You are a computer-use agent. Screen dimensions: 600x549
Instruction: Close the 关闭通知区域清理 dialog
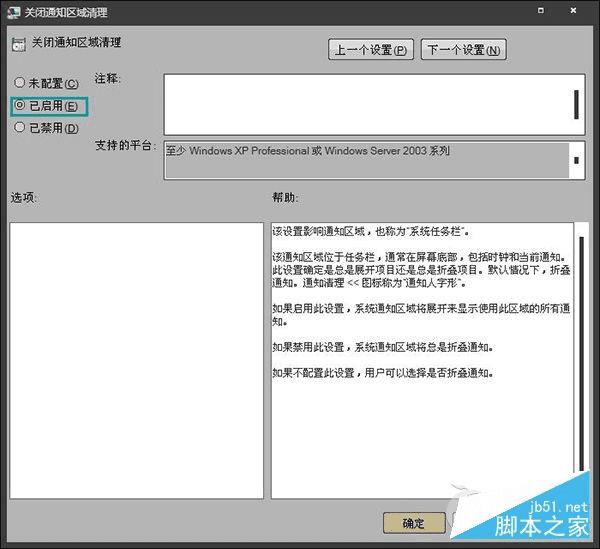(x=573, y=10)
